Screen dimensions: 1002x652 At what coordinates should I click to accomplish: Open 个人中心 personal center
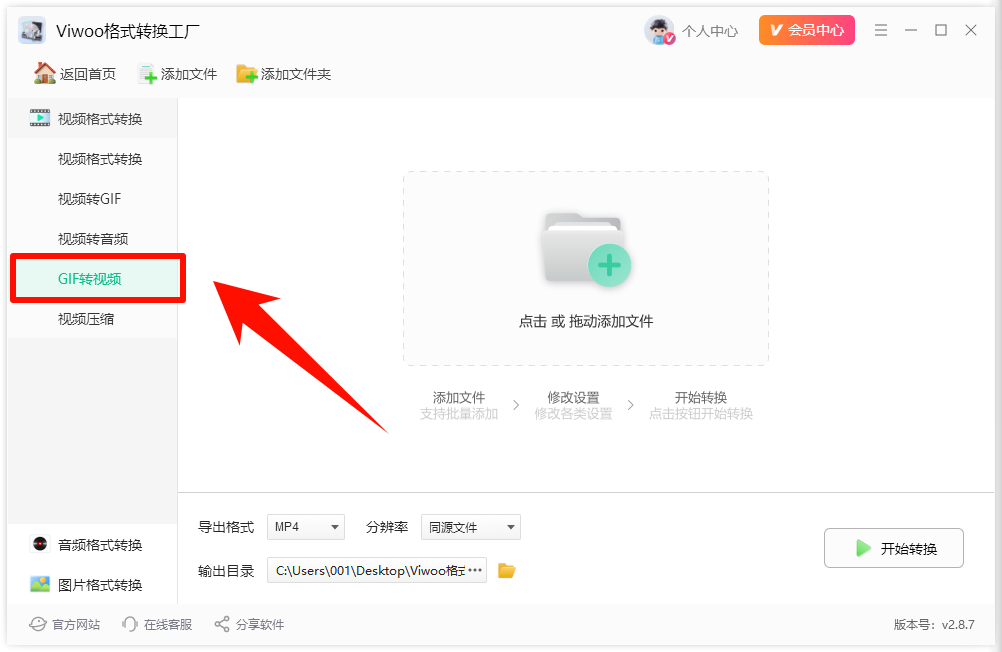pos(710,31)
